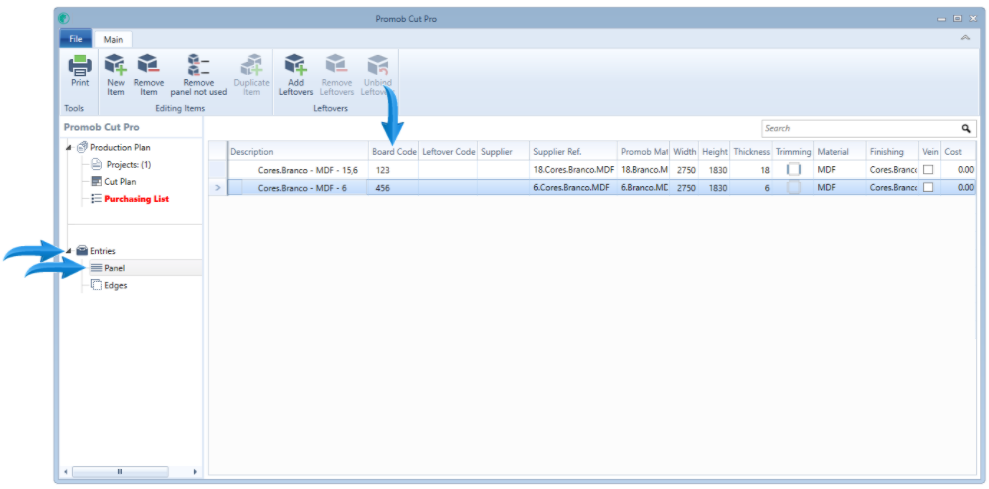This screenshot has height=489, width=989.
Task: Click the Trimming column header
Action: tap(793, 152)
